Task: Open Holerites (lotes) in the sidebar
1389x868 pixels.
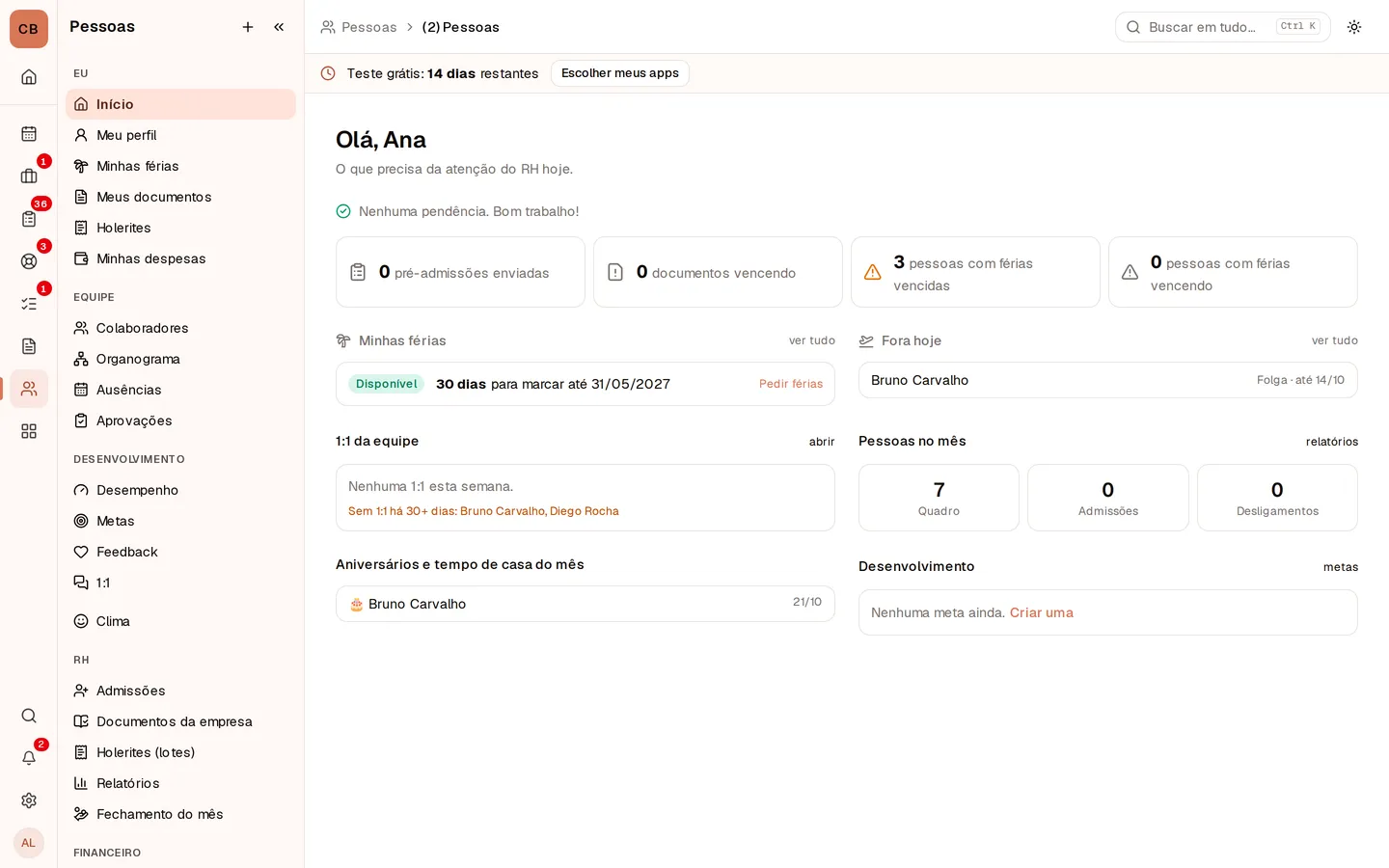Action: click(x=181, y=752)
